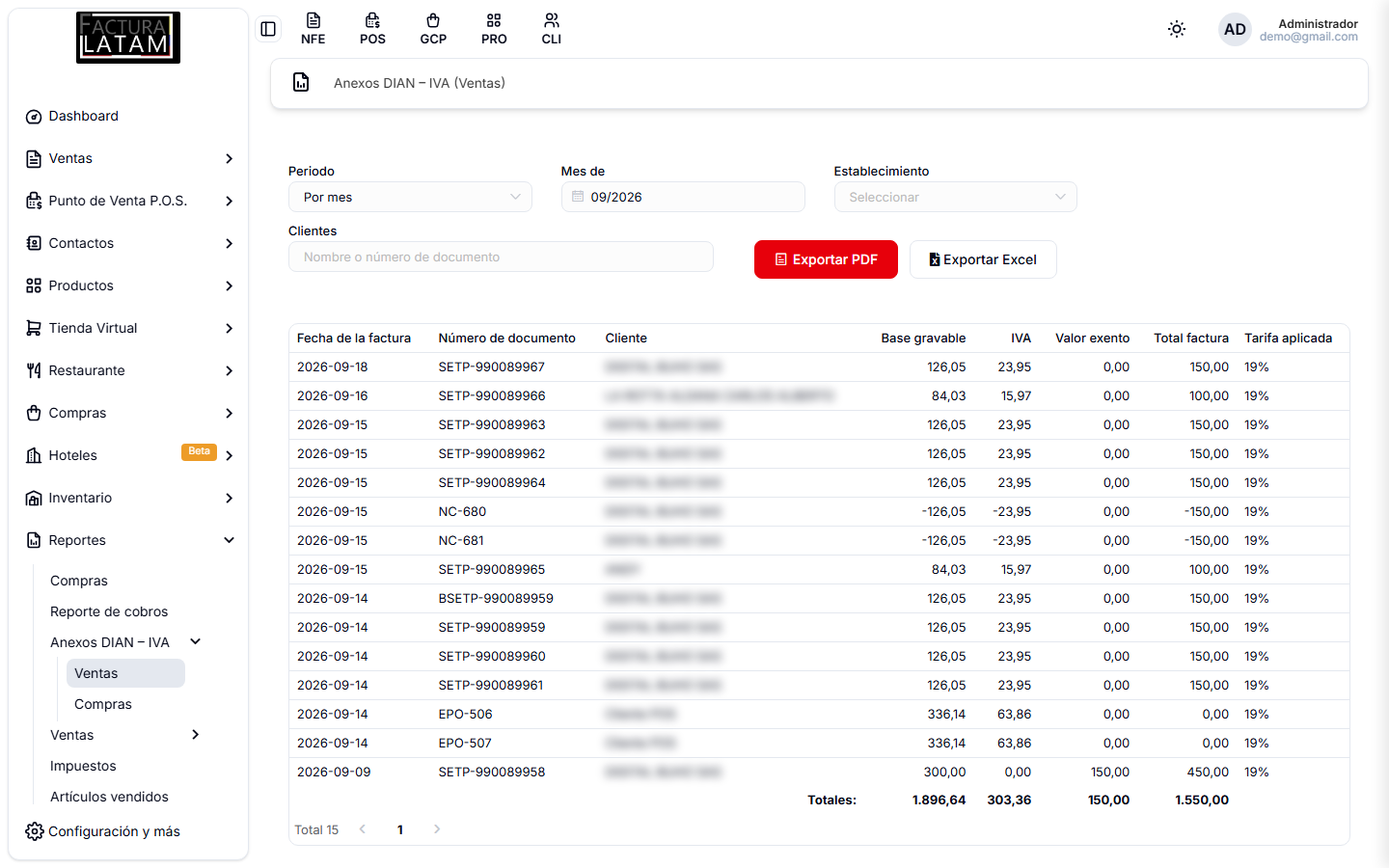
Task: Go to previous page arrow in pagination
Action: (x=363, y=829)
